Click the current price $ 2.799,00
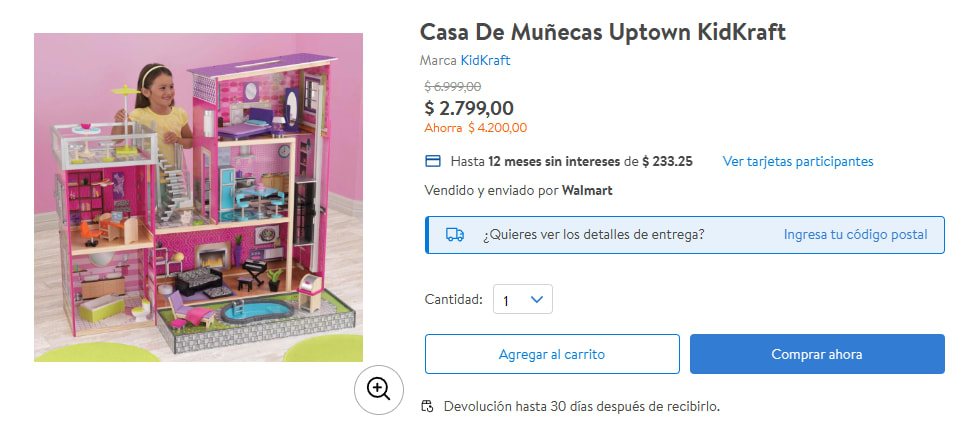 (x=469, y=108)
